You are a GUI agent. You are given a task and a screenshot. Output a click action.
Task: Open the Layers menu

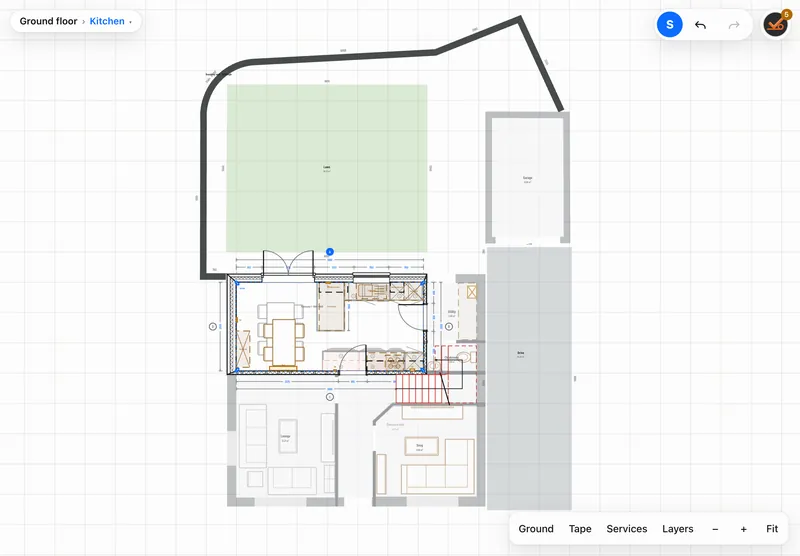pos(678,529)
